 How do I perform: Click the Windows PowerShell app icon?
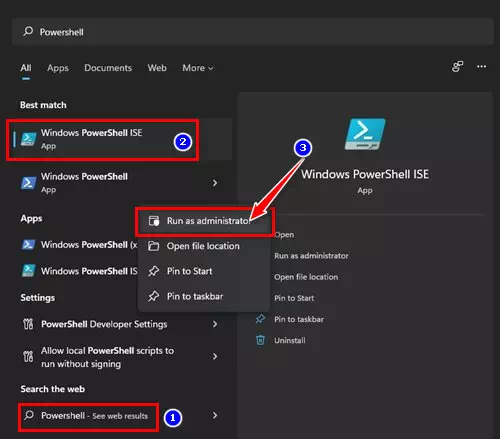[x=28, y=183]
